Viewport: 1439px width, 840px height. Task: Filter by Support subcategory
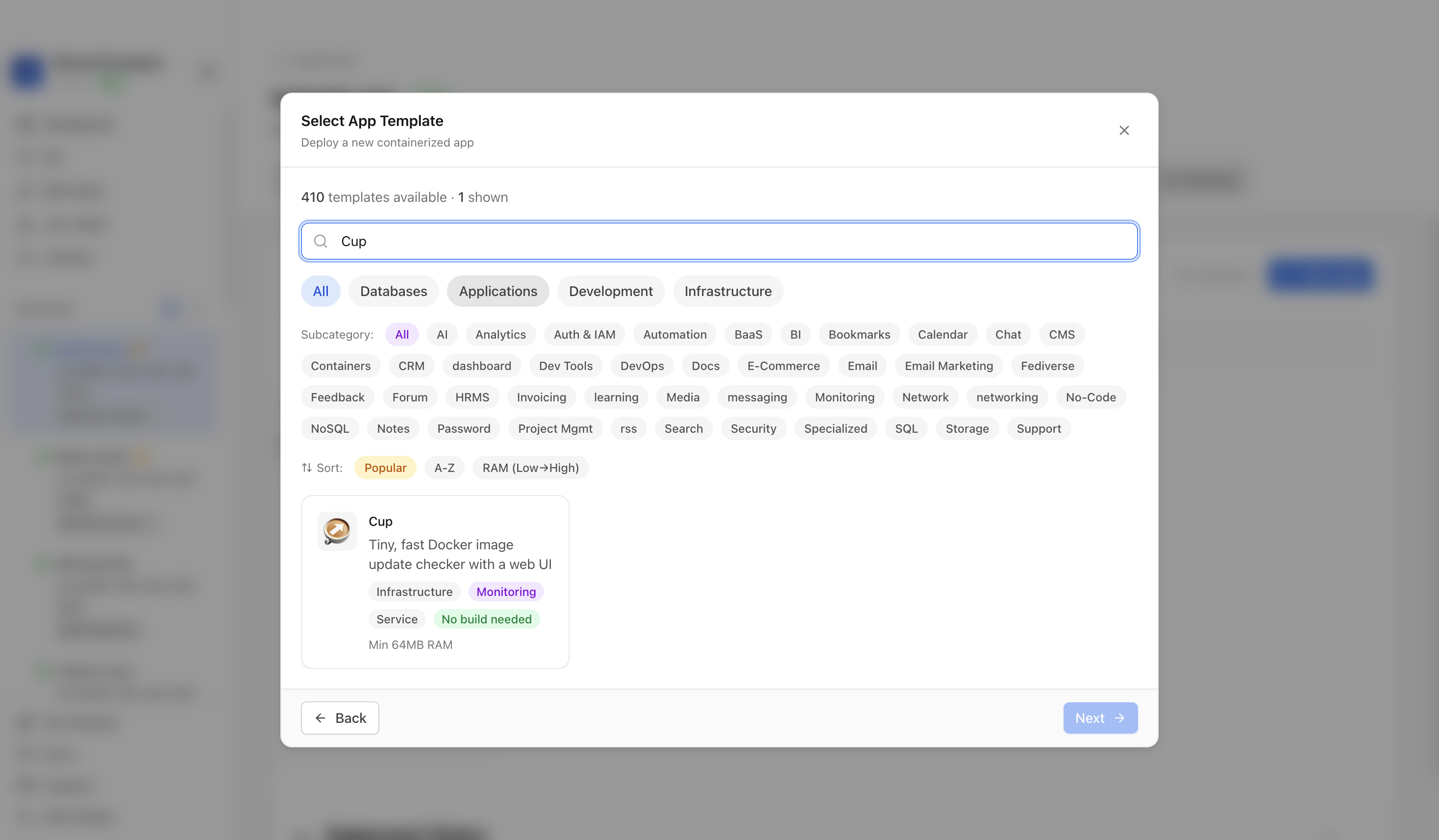pos(1039,429)
